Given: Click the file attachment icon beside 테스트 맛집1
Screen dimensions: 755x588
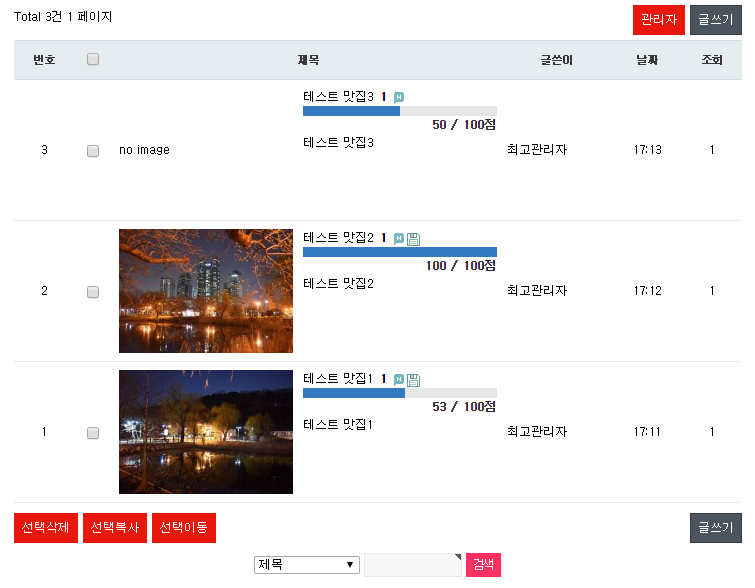Looking at the screenshot, I should pyautogui.click(x=413, y=380).
